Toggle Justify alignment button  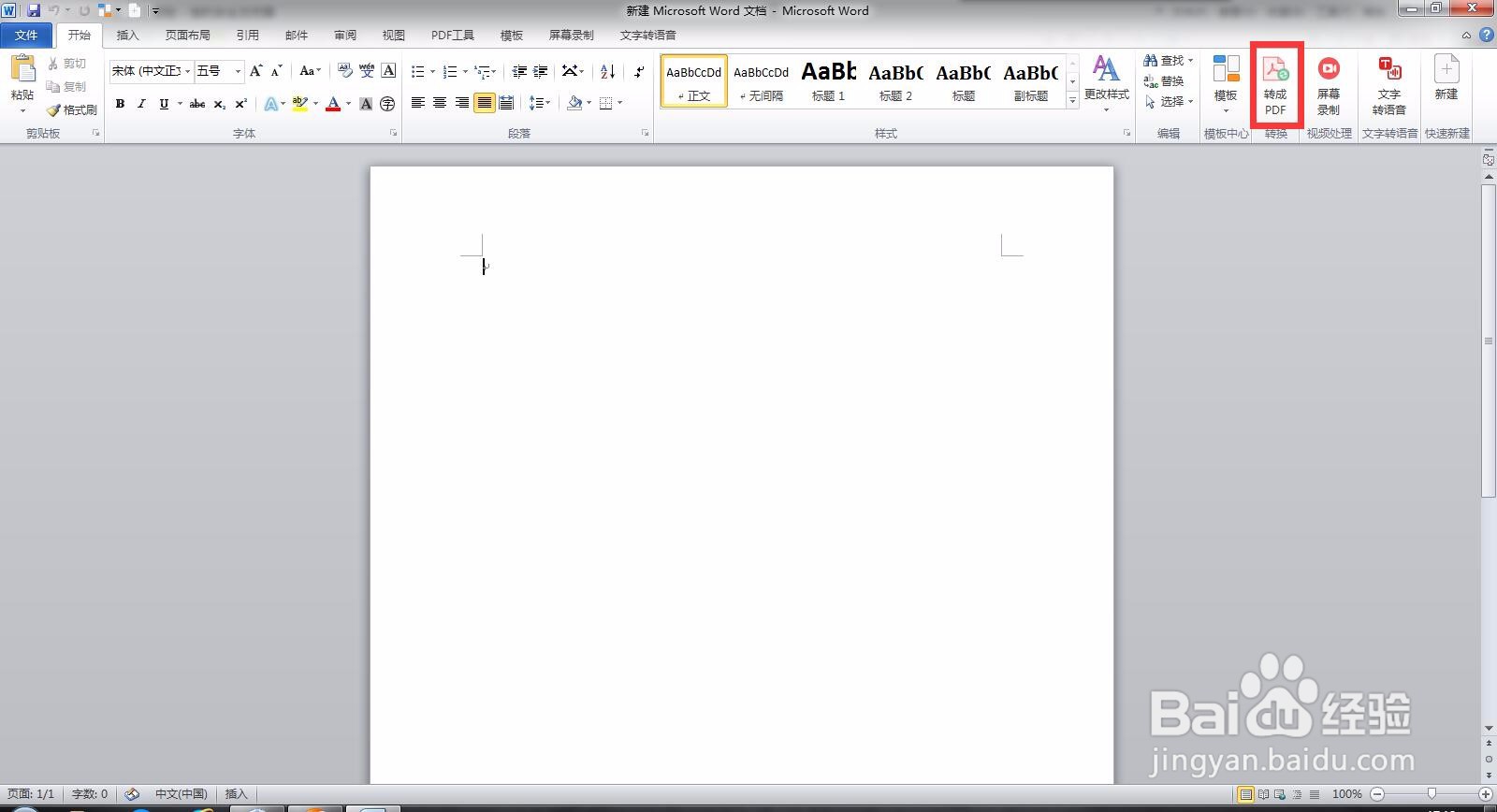(484, 103)
